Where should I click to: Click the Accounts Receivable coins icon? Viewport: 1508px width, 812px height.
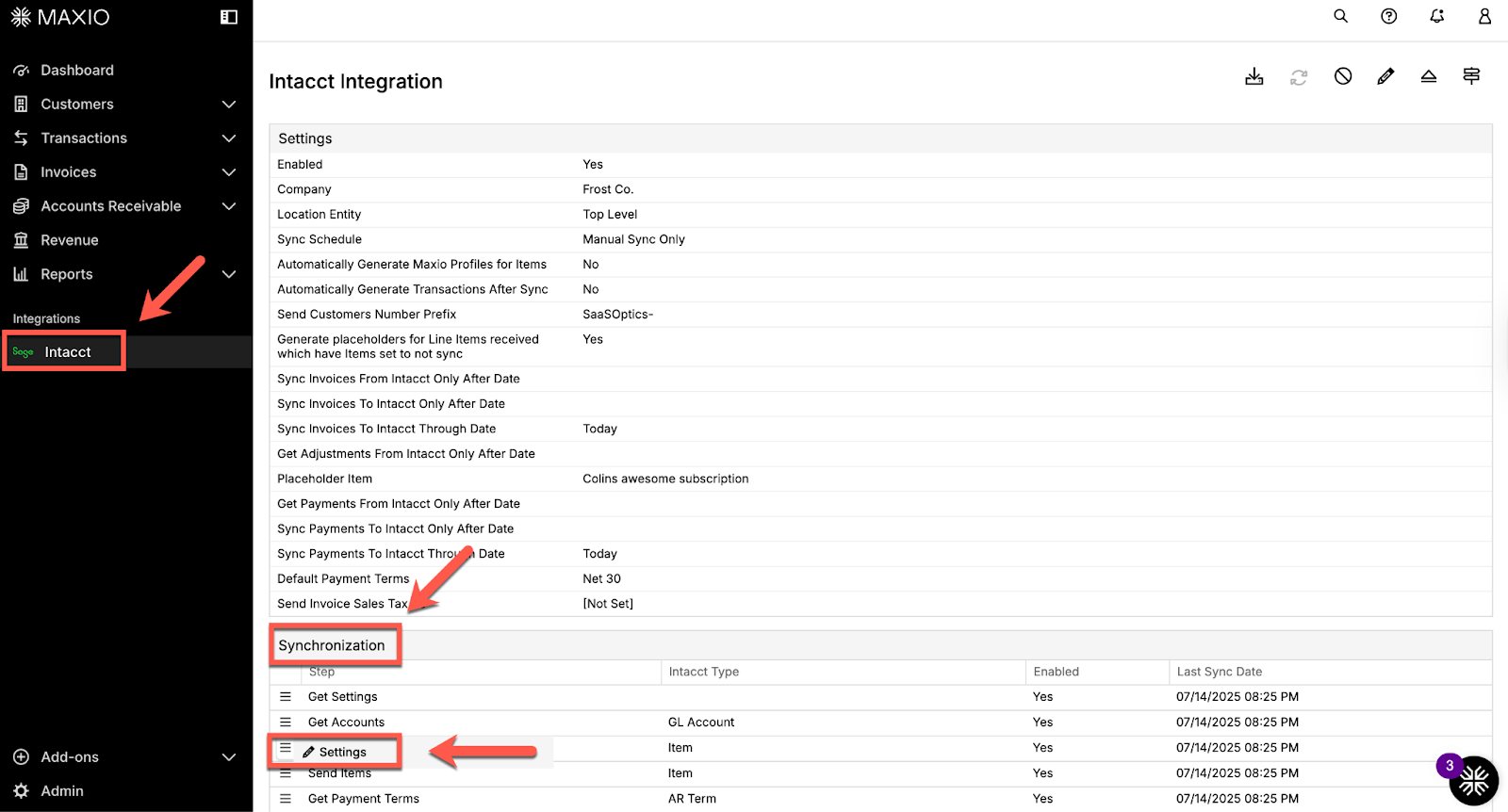(21, 206)
